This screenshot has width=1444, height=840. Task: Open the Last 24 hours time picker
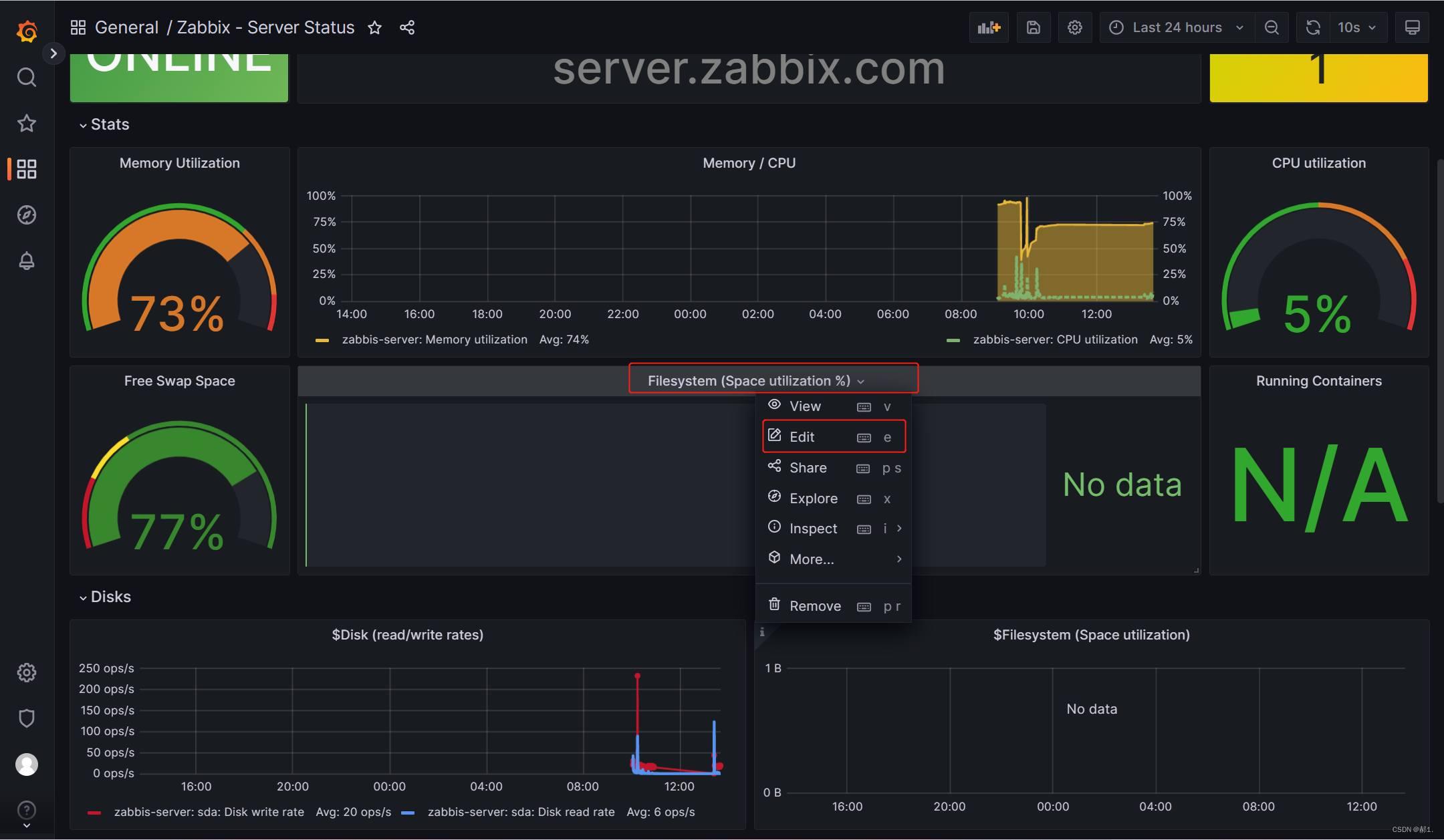[1177, 27]
